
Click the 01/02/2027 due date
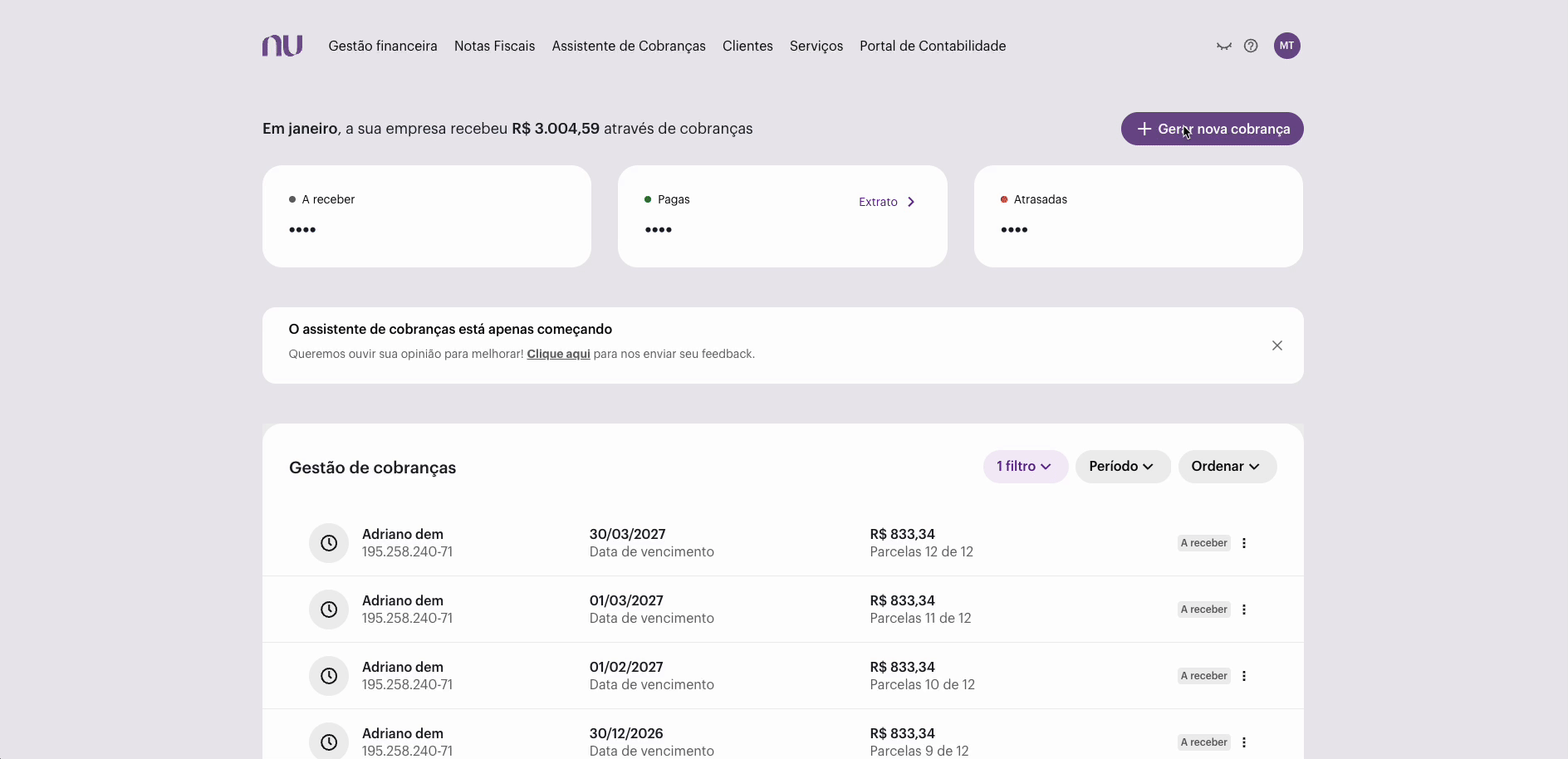(x=627, y=667)
